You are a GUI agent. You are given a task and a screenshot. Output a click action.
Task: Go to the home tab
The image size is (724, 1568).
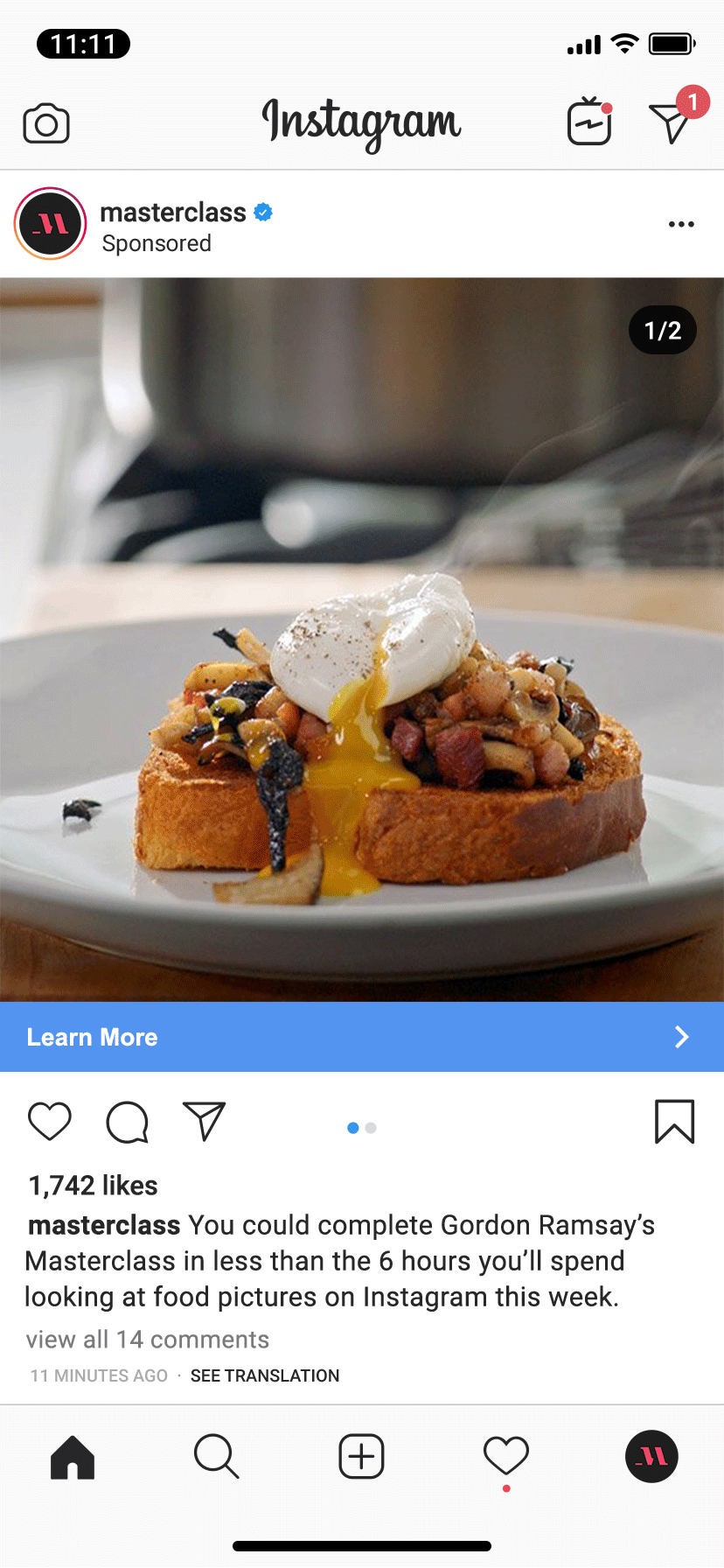[x=73, y=1457]
